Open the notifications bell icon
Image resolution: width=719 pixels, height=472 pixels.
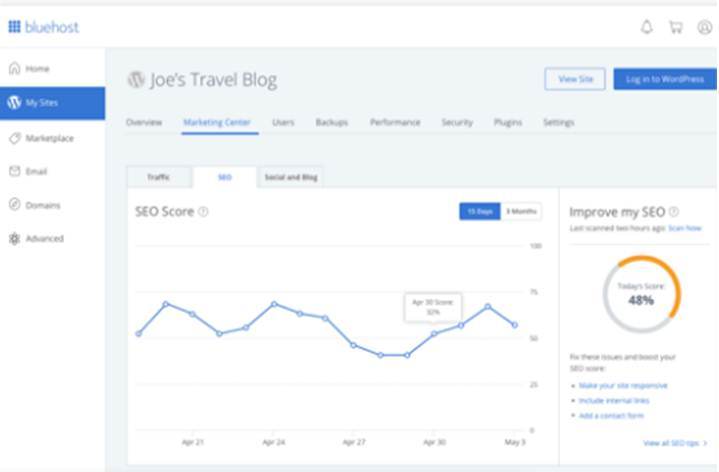click(x=647, y=27)
